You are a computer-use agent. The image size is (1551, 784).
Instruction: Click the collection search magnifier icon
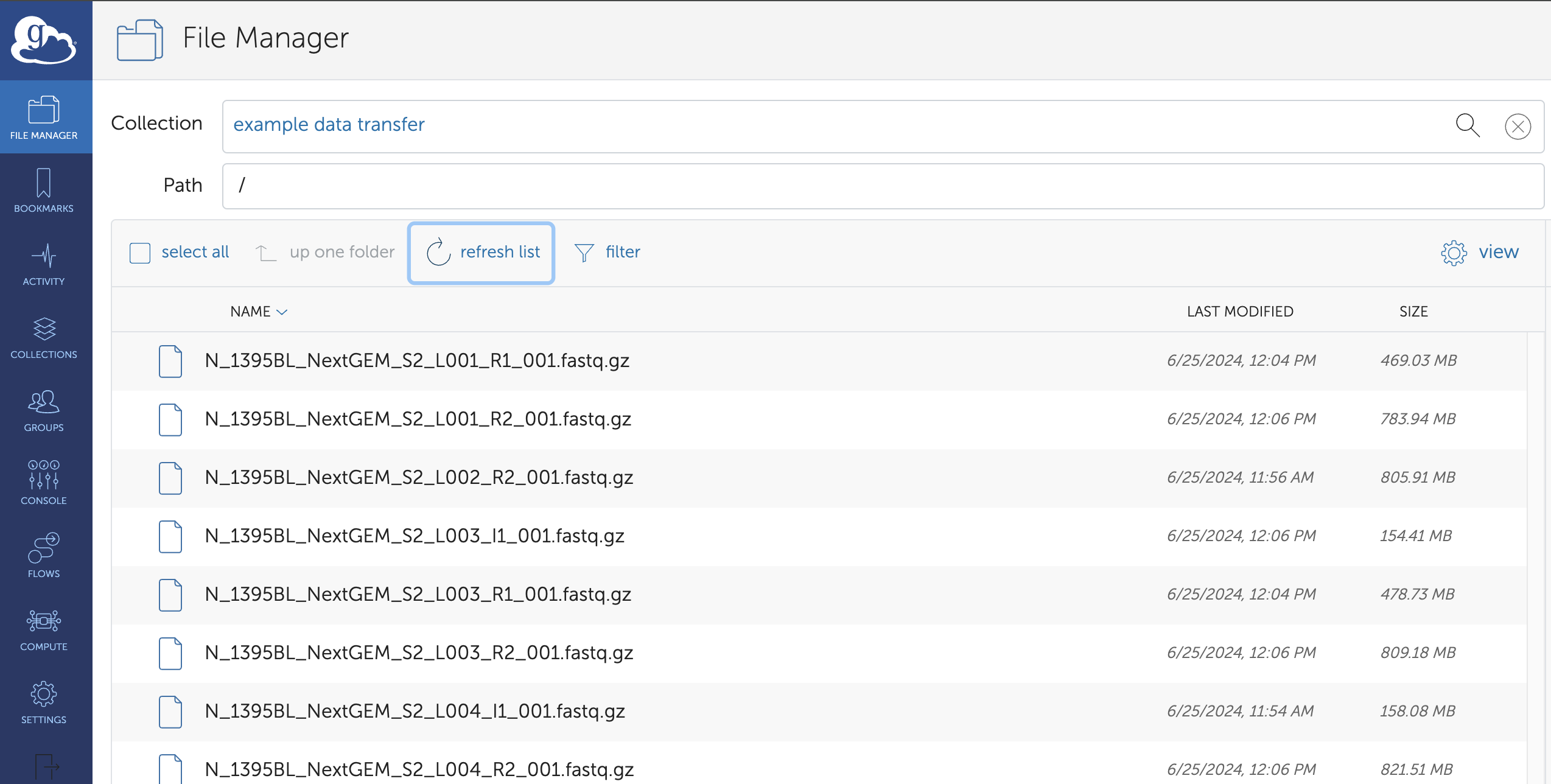1467,126
